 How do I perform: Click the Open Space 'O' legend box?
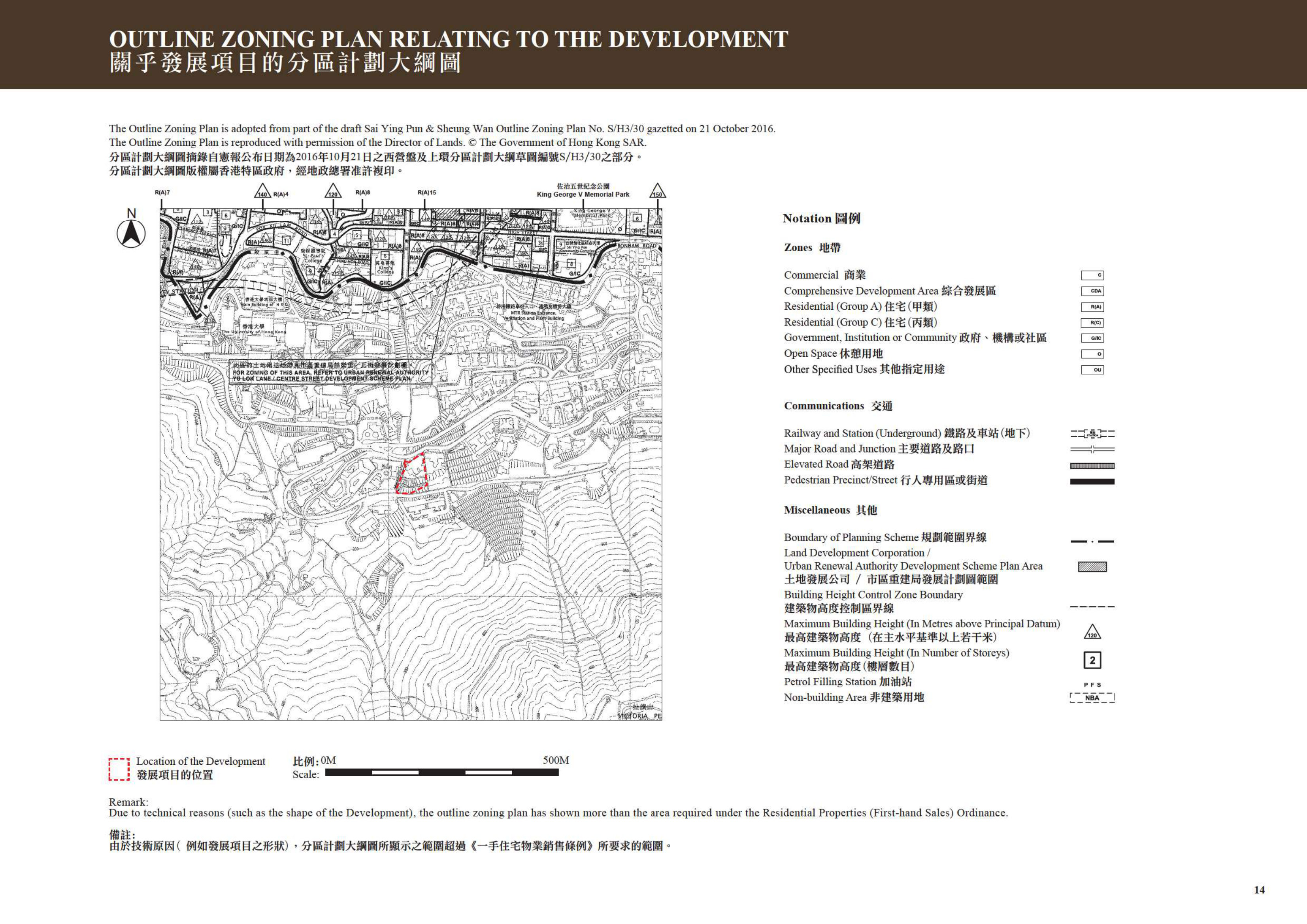click(x=1092, y=354)
